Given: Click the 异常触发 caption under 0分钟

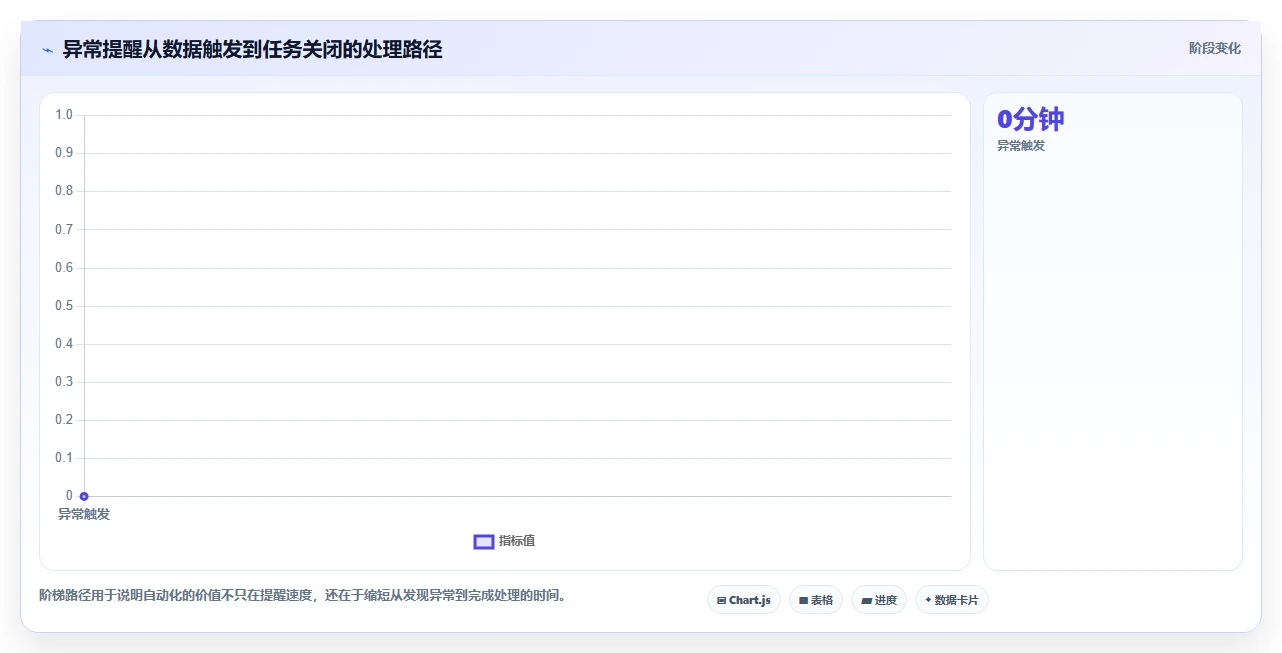Looking at the screenshot, I should pyautogui.click(x=1021, y=146).
